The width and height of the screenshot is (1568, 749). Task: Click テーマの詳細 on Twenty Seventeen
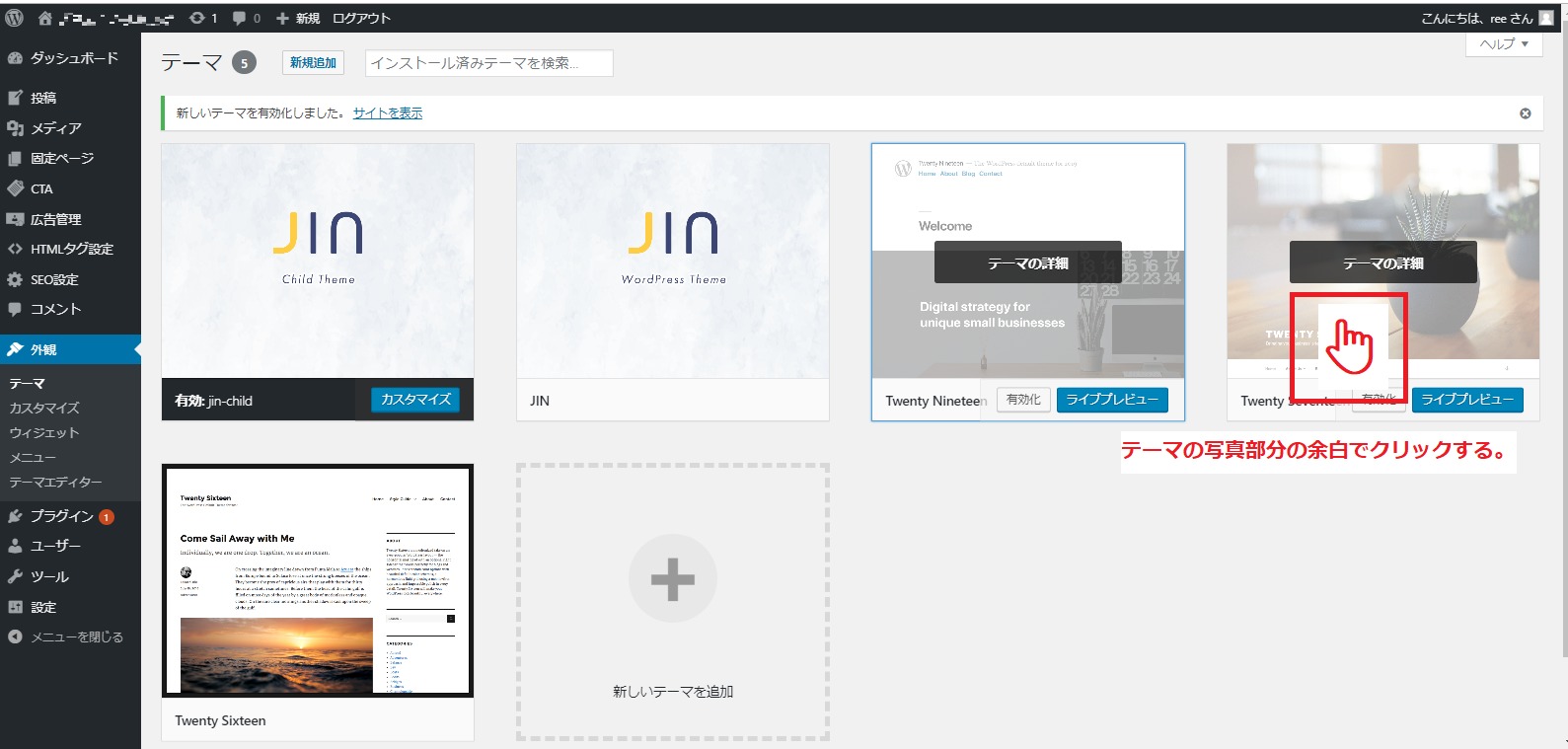[x=1383, y=262]
